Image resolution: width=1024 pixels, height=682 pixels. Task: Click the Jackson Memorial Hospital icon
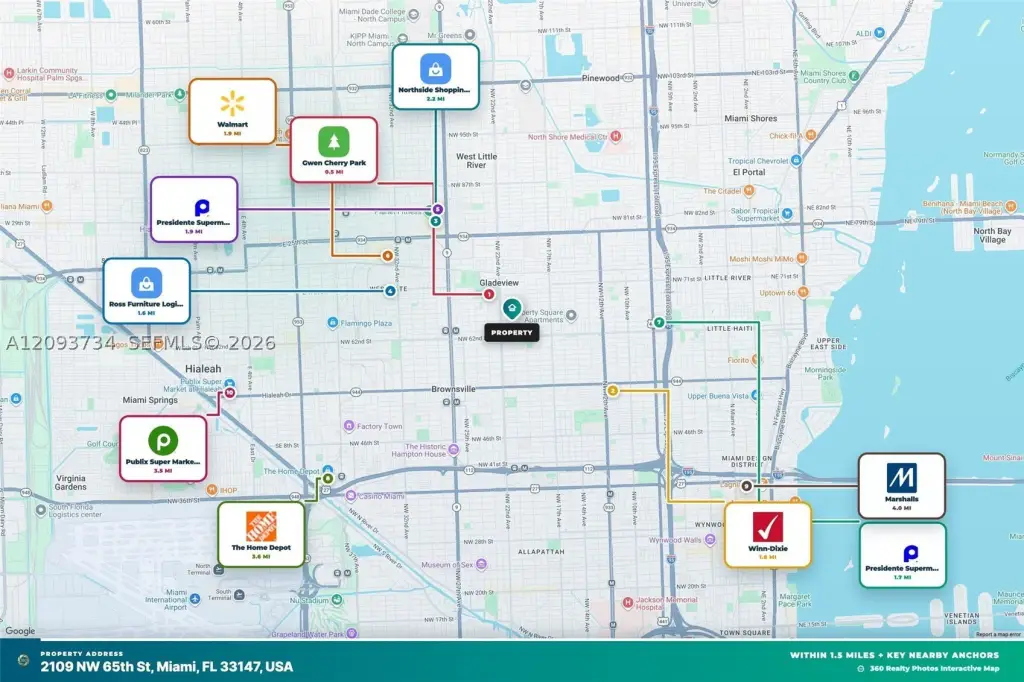628,602
